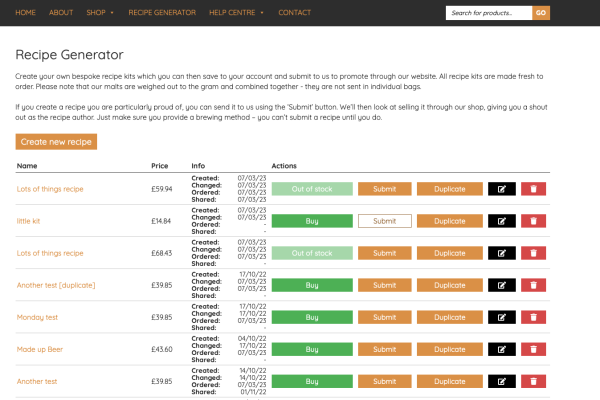600x400 pixels.
Task: Open the 'Monday test' recipe link
Action: (37, 317)
